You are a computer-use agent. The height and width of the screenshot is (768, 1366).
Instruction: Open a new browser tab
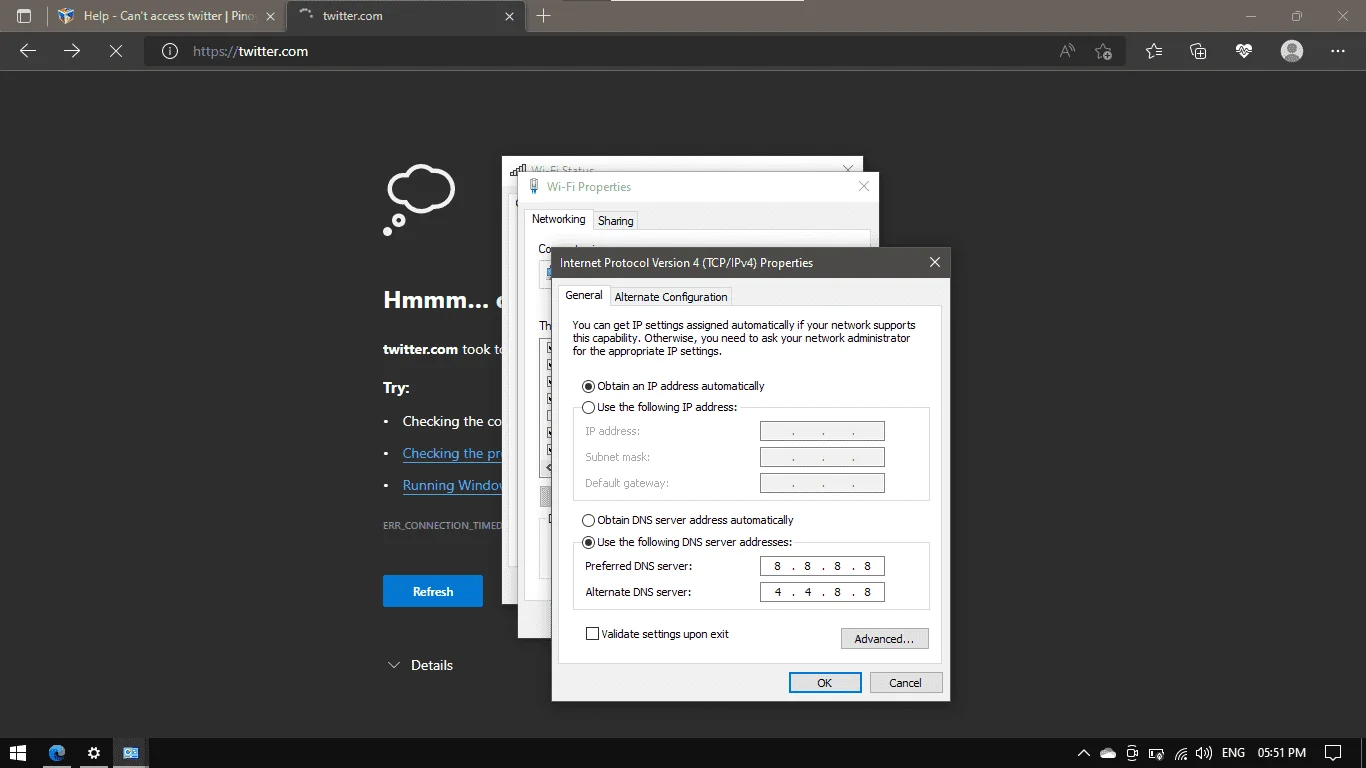[543, 16]
